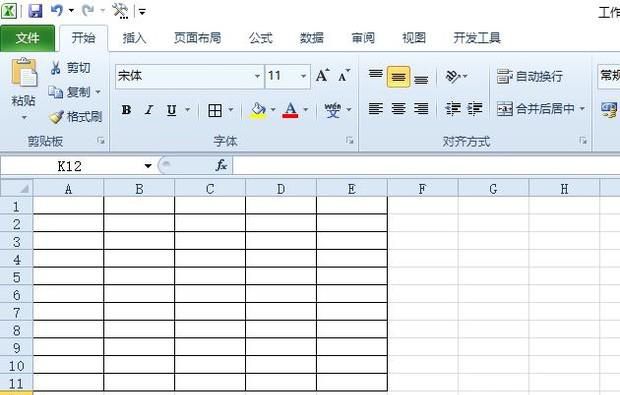Toggle center horizontal alignment
This screenshot has width=620, height=395.
tap(398, 108)
